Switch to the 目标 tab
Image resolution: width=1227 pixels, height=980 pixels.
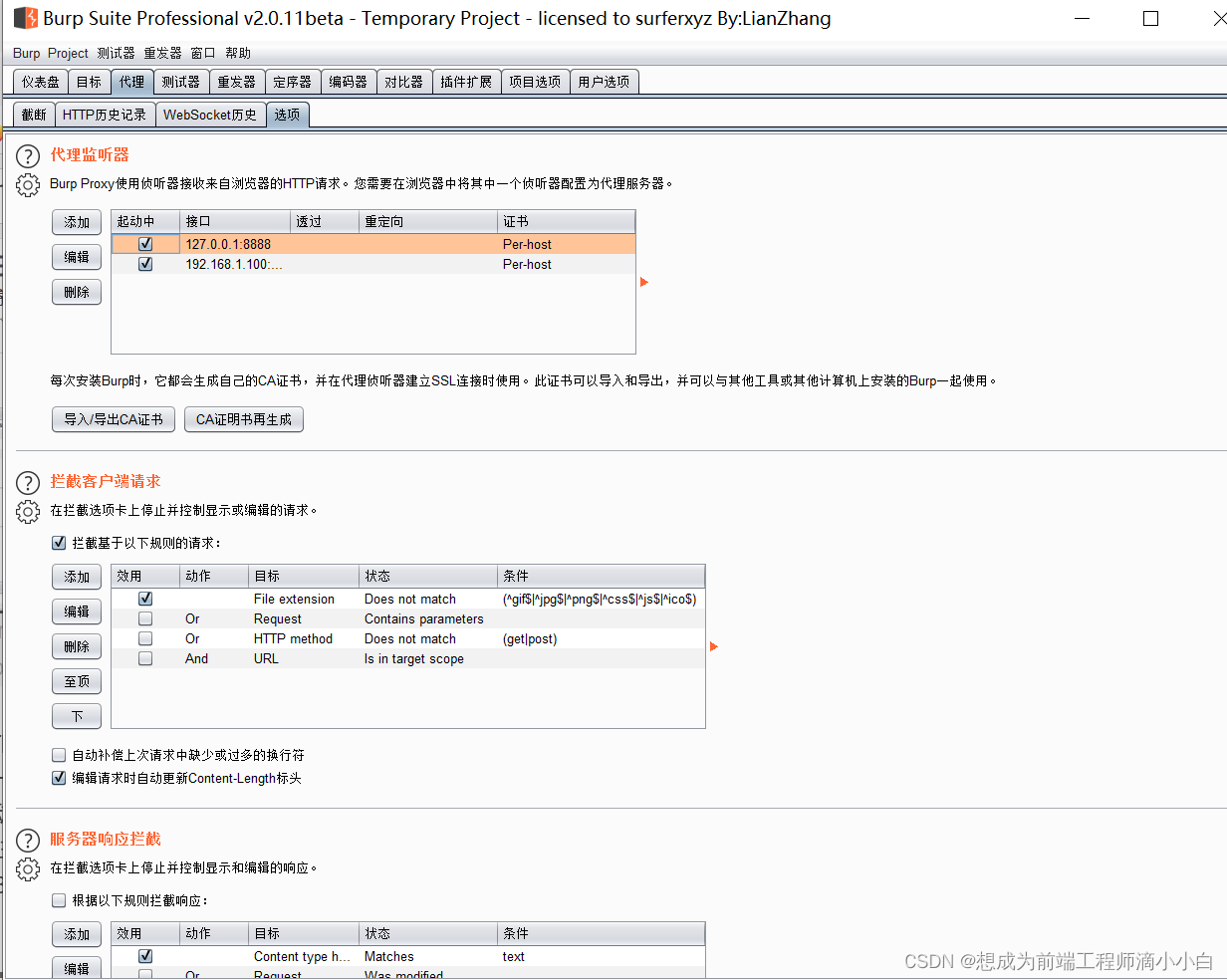point(89,83)
